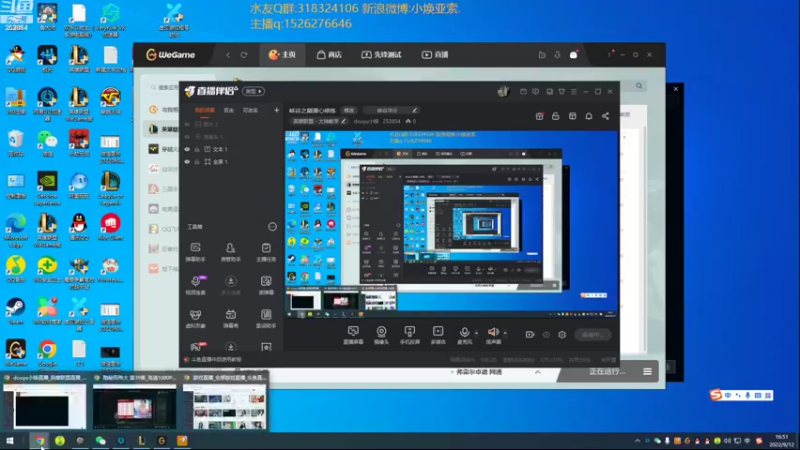
Task: Switch to WeGame 直播 tab
Action: click(435, 55)
